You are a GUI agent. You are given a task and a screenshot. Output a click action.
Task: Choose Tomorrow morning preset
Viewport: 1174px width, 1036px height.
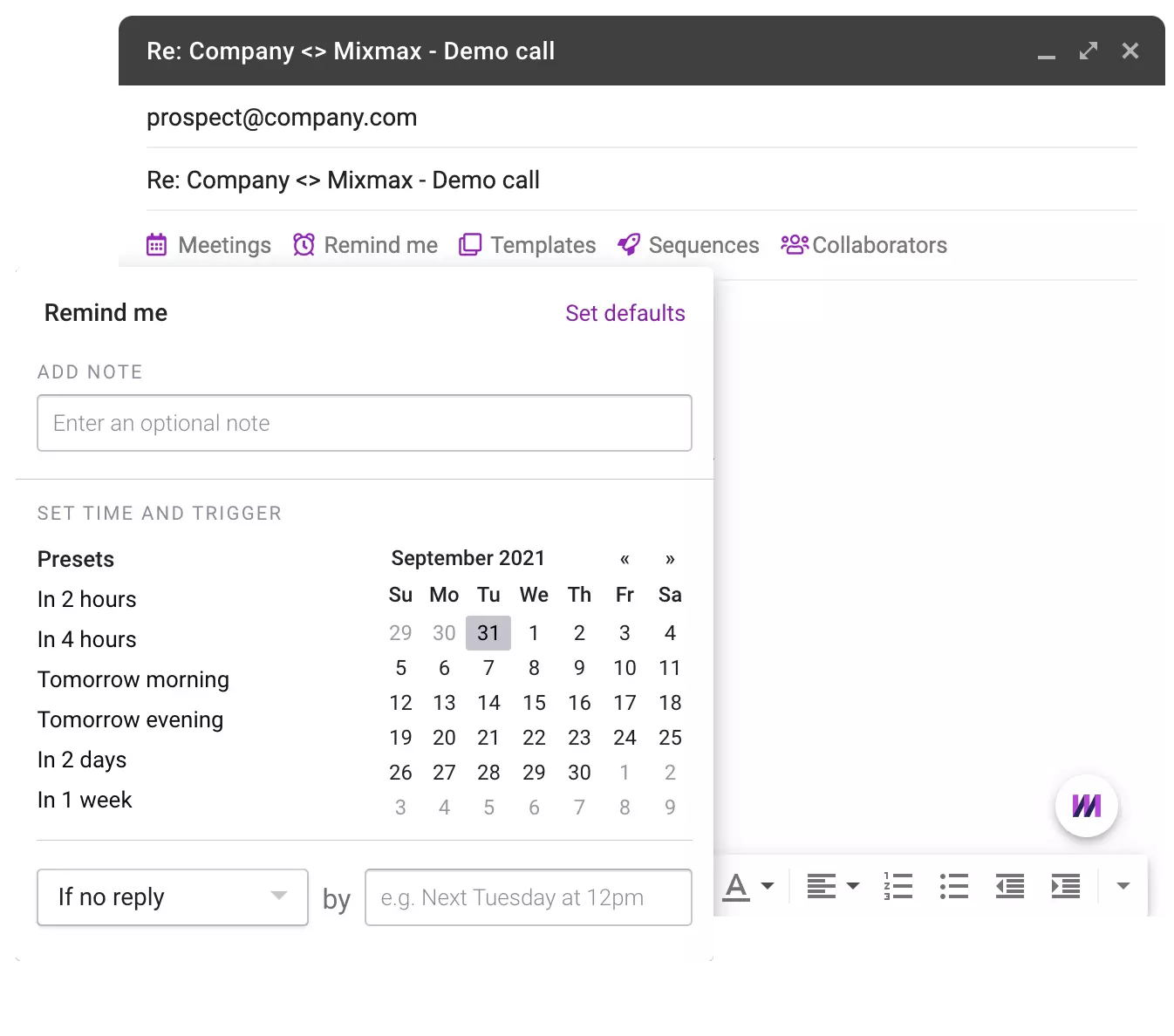(133, 680)
